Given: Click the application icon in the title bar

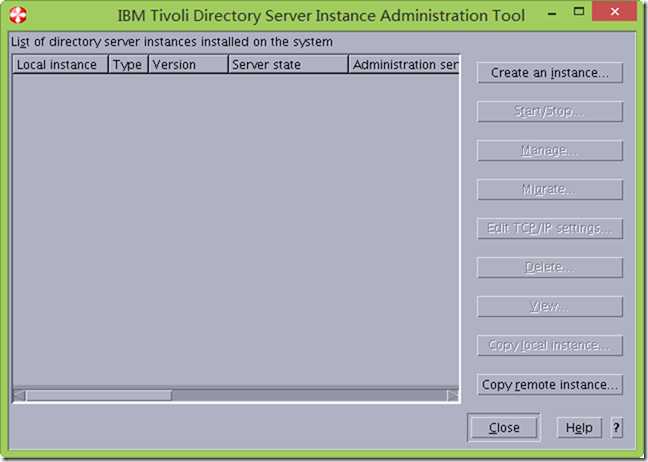Looking at the screenshot, I should 17,15.
